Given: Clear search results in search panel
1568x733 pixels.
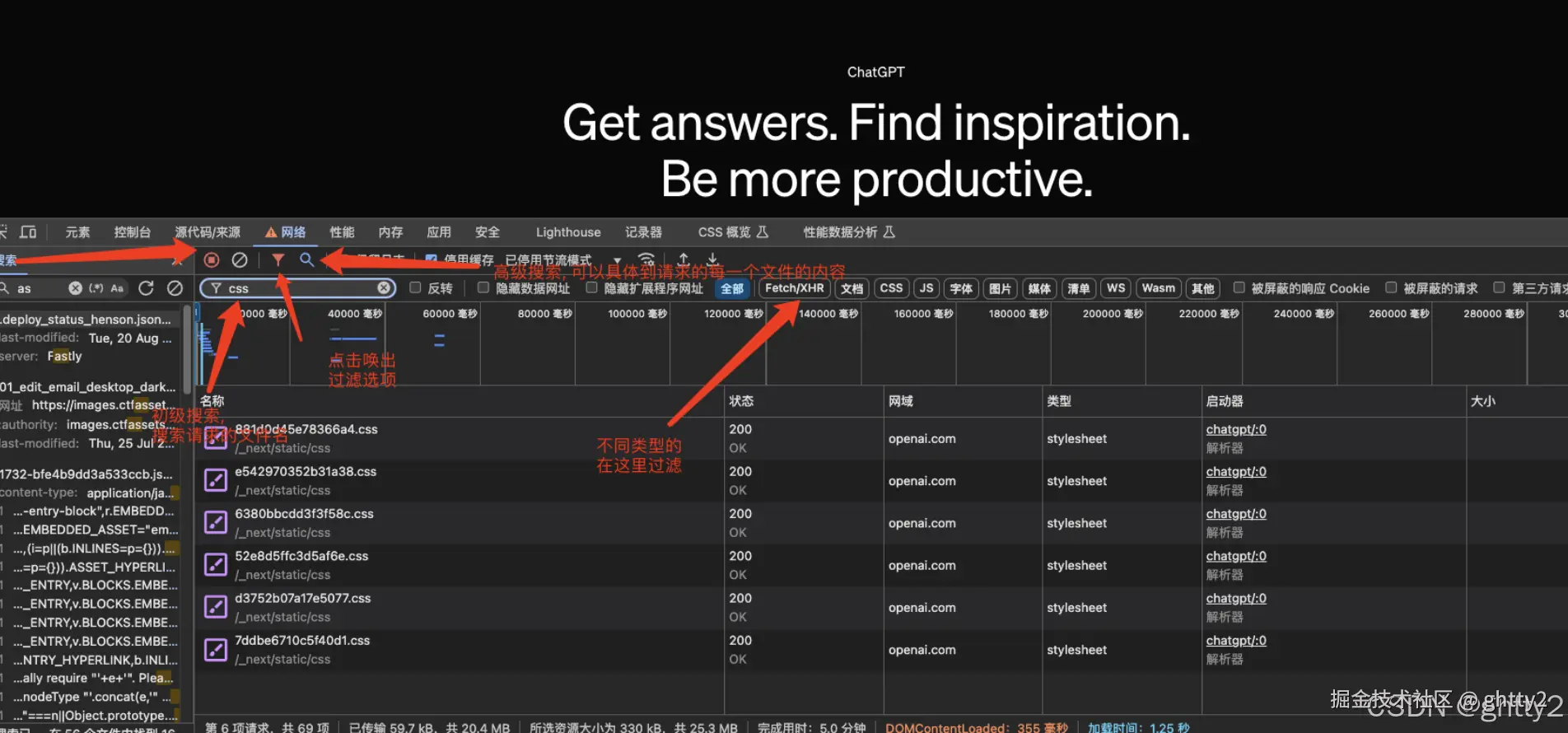Looking at the screenshot, I should [x=175, y=288].
